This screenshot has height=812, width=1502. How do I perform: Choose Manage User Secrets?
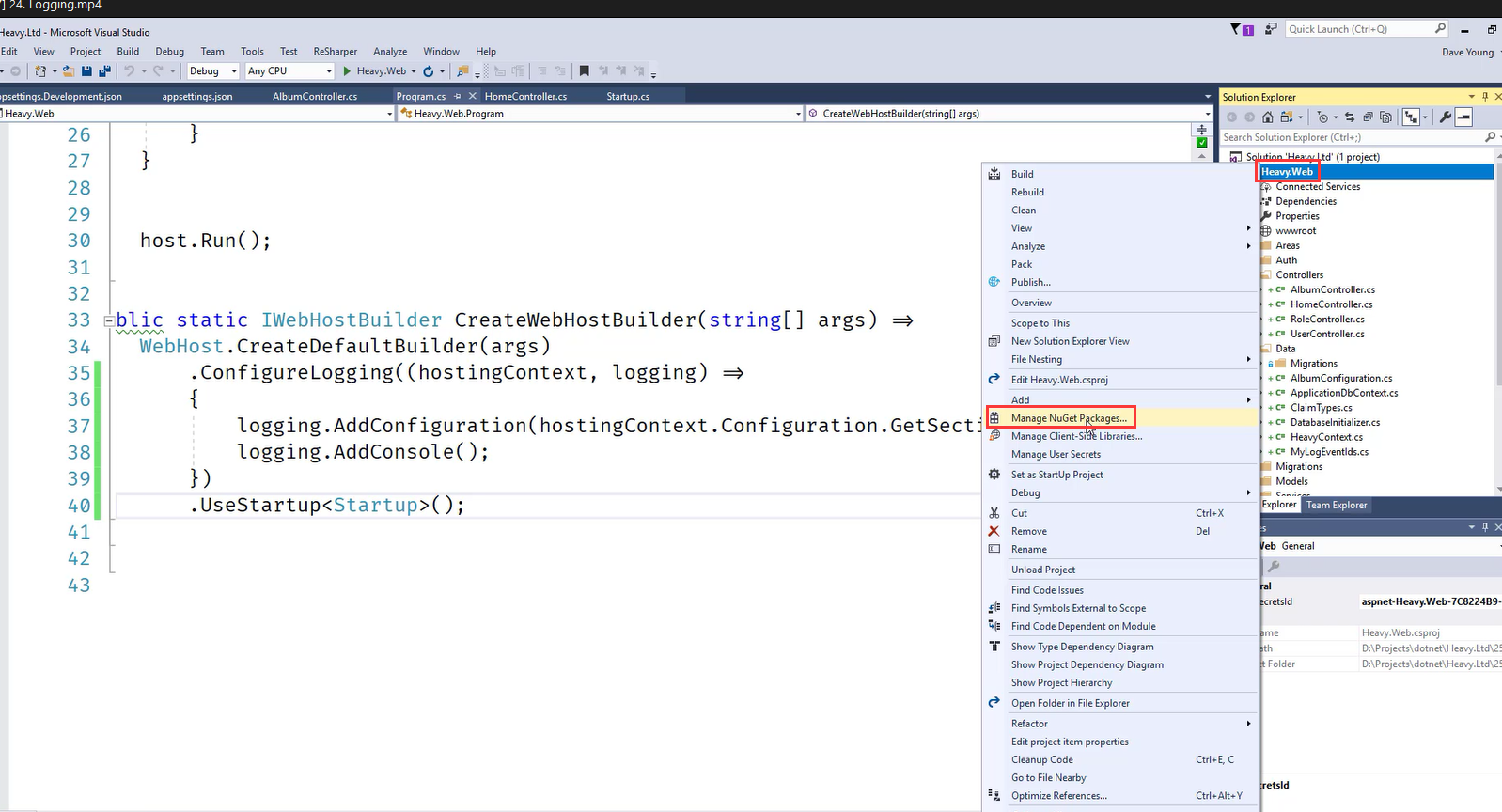coord(1120,455)
